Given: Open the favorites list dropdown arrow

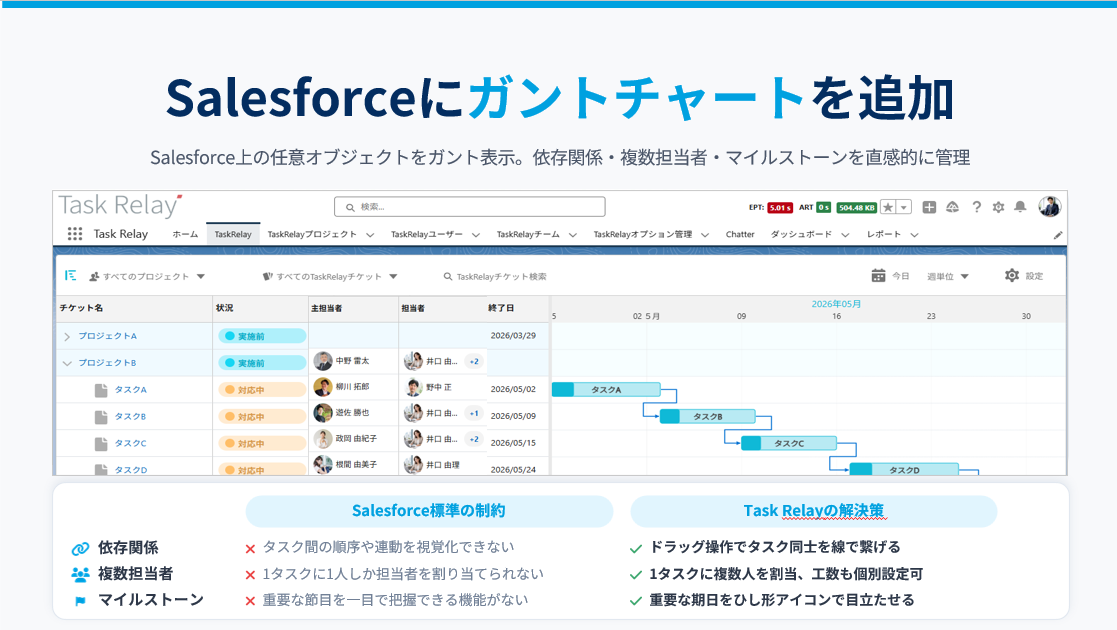Looking at the screenshot, I should pos(904,207).
